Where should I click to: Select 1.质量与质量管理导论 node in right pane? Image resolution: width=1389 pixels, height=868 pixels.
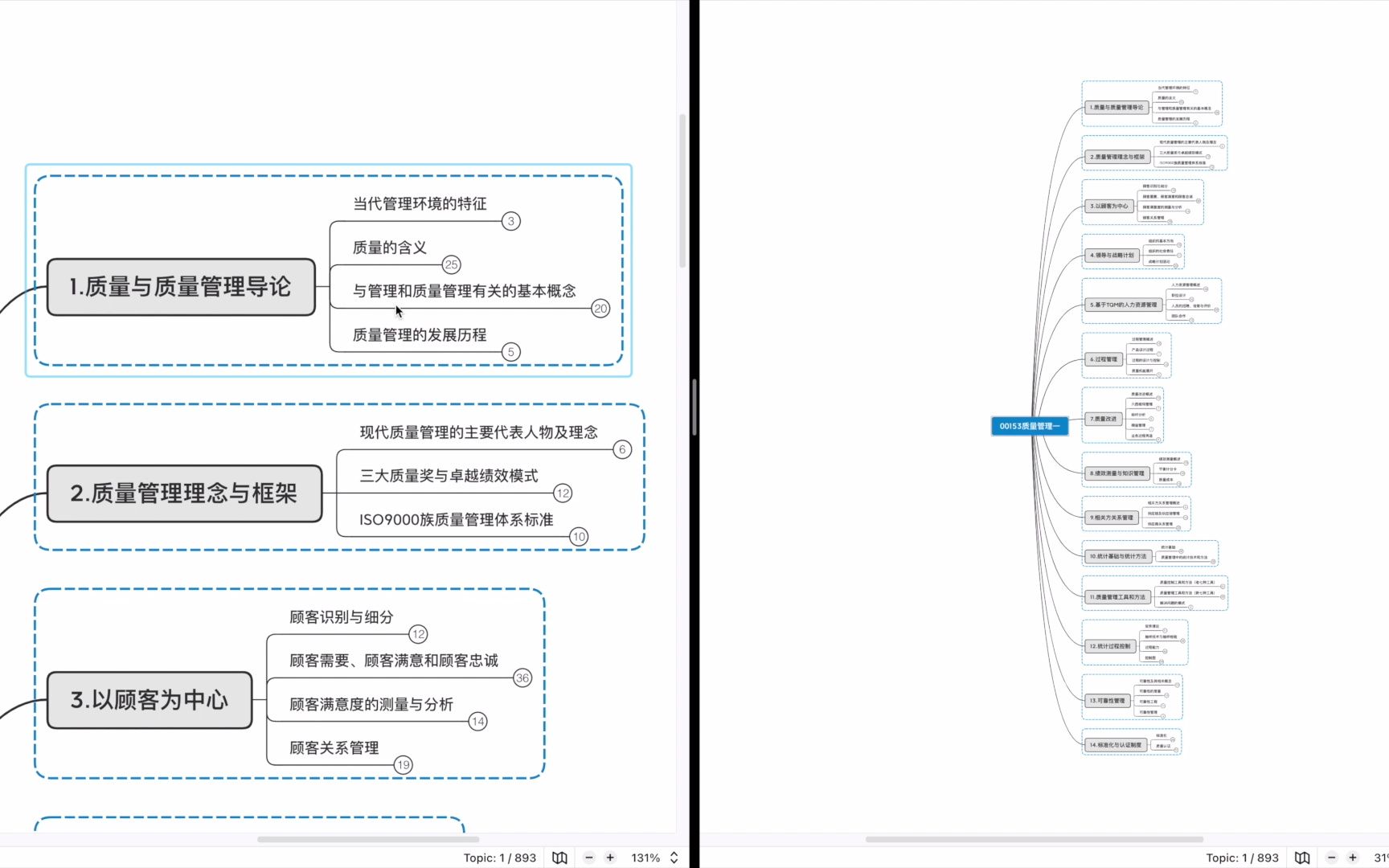(1117, 107)
